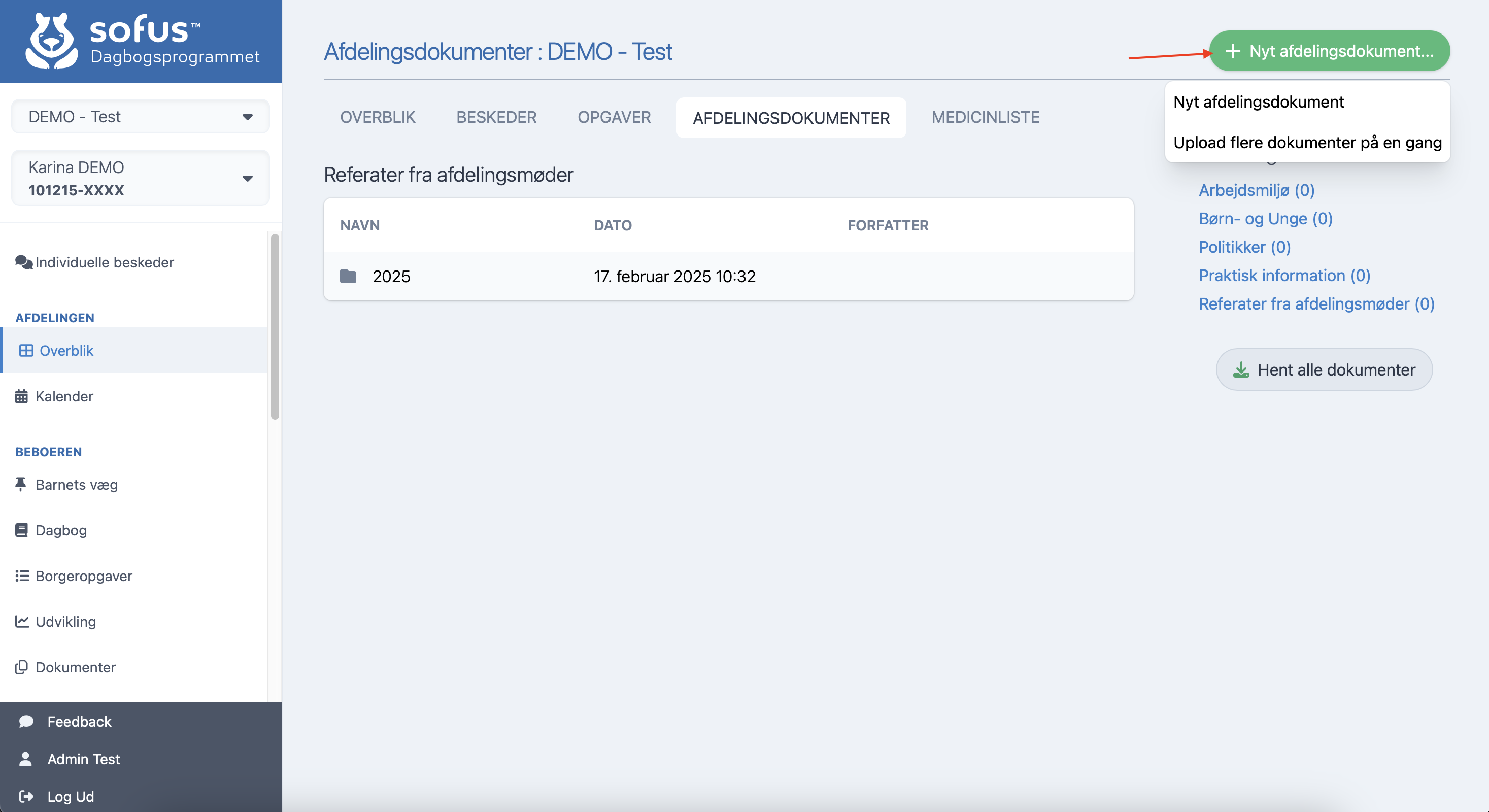Open Barnets væg in the sidebar

coord(134,484)
